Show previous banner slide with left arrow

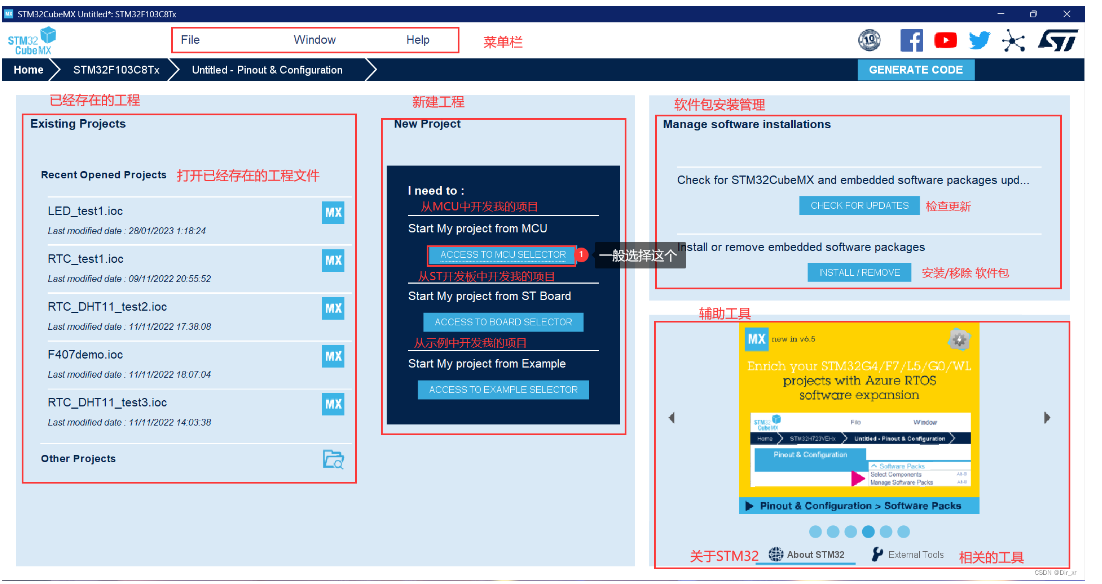pos(671,417)
